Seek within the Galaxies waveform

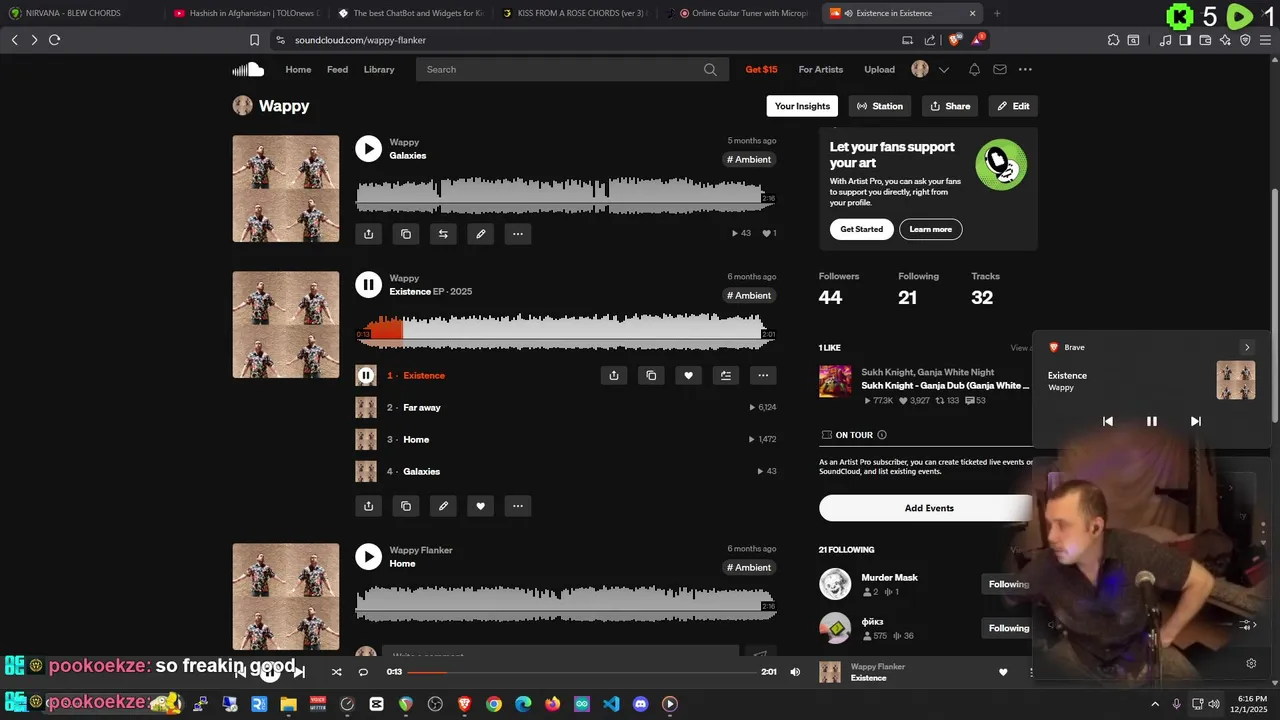(x=565, y=195)
